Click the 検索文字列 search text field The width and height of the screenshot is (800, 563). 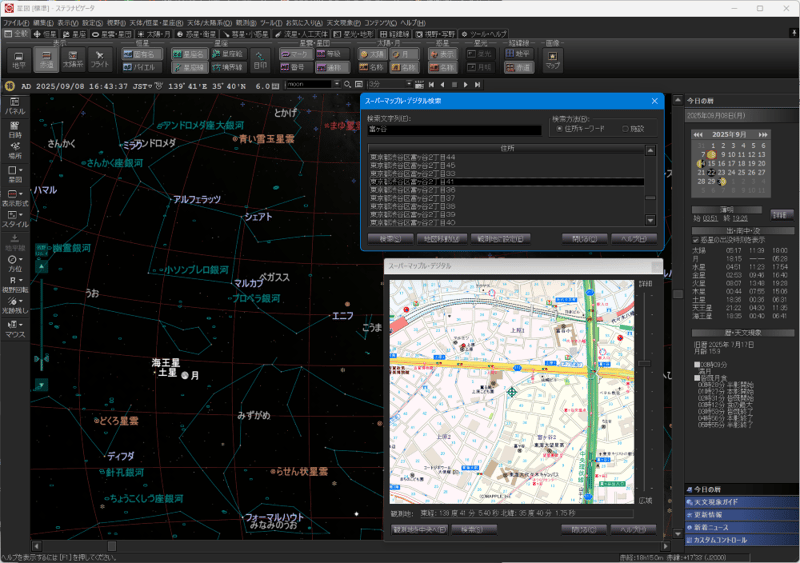click(454, 129)
